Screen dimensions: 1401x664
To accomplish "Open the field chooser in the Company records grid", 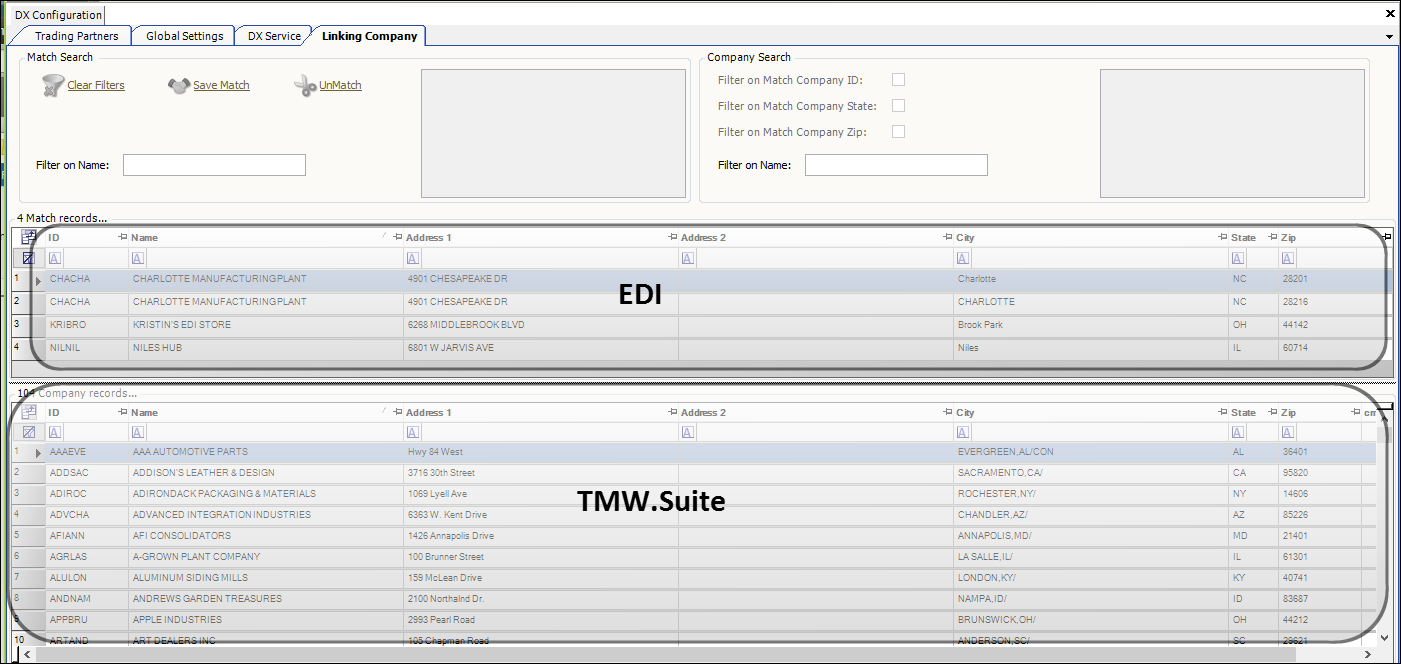I will 29,412.
